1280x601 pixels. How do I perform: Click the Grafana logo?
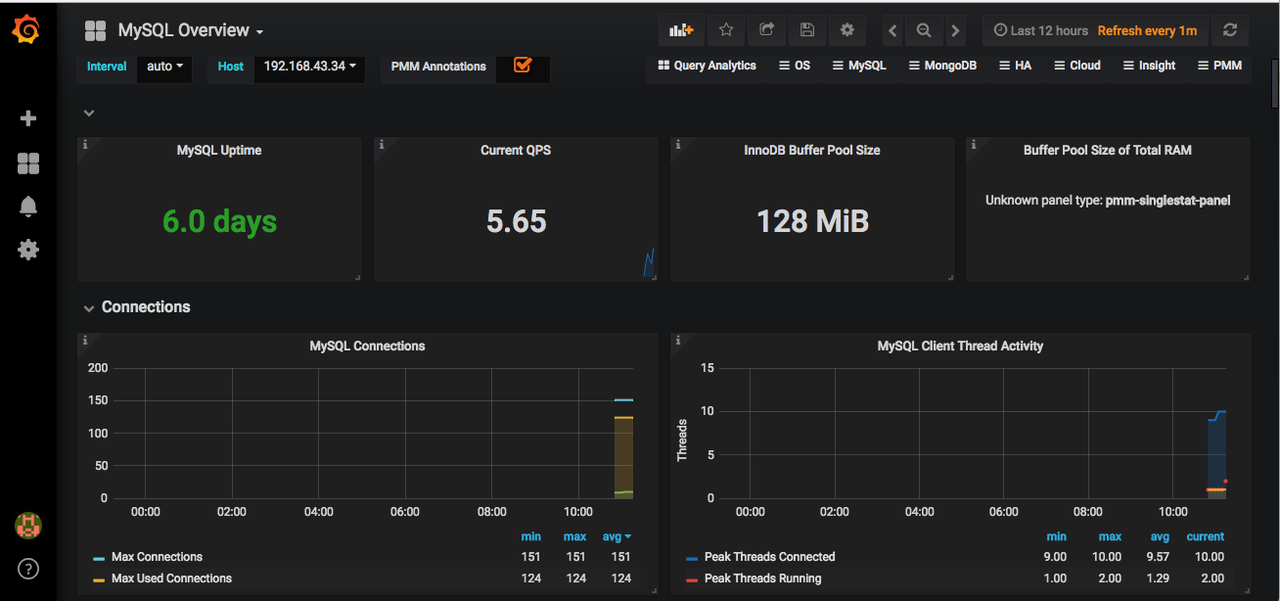click(28, 30)
